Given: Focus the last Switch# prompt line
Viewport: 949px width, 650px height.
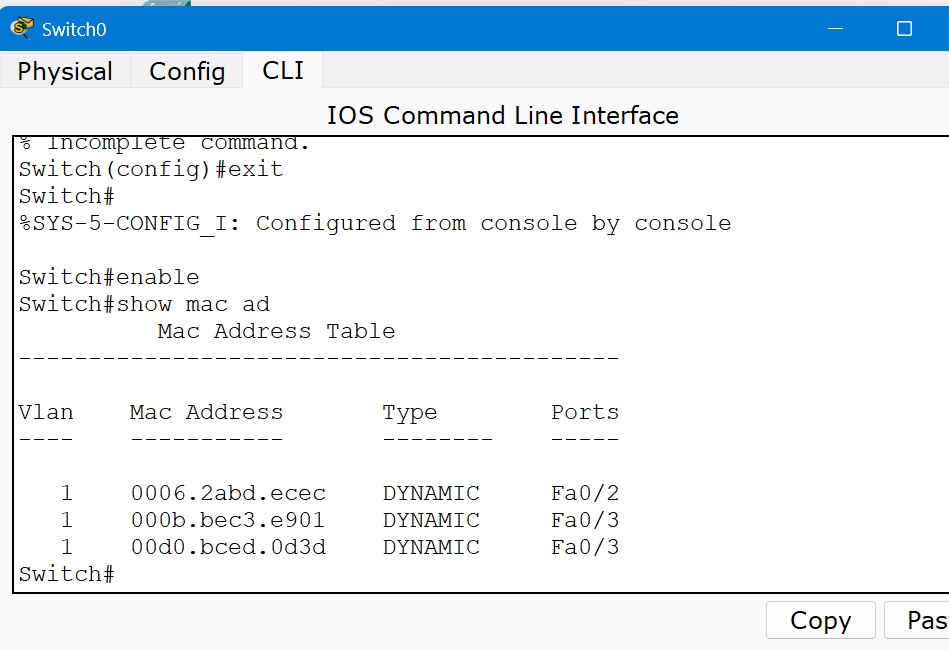Looking at the screenshot, I should coord(67,574).
